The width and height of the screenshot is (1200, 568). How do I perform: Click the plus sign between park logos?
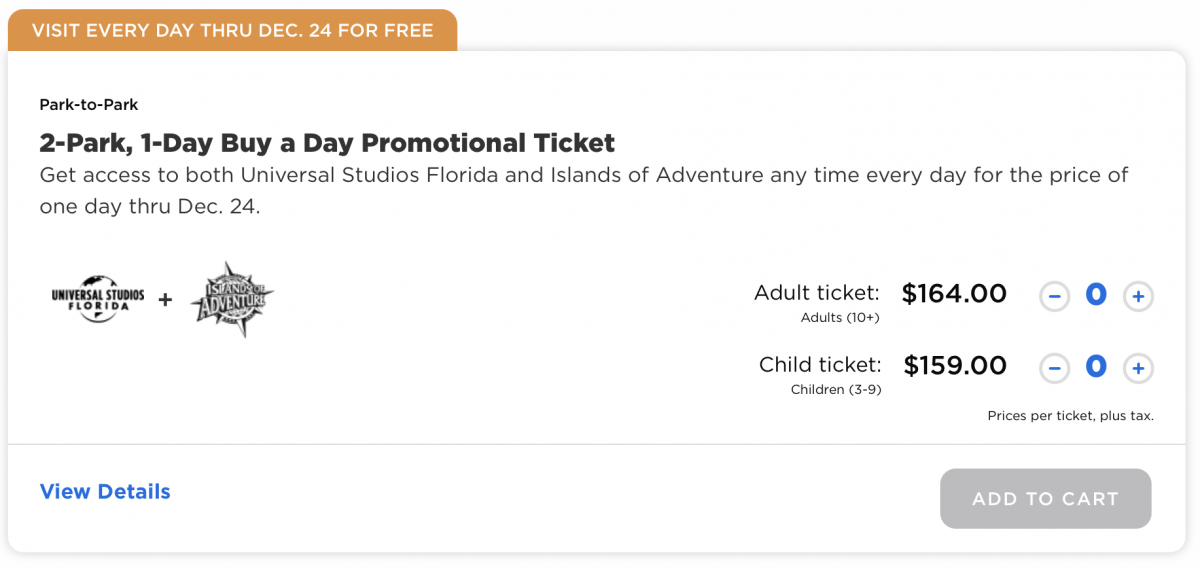(x=165, y=299)
